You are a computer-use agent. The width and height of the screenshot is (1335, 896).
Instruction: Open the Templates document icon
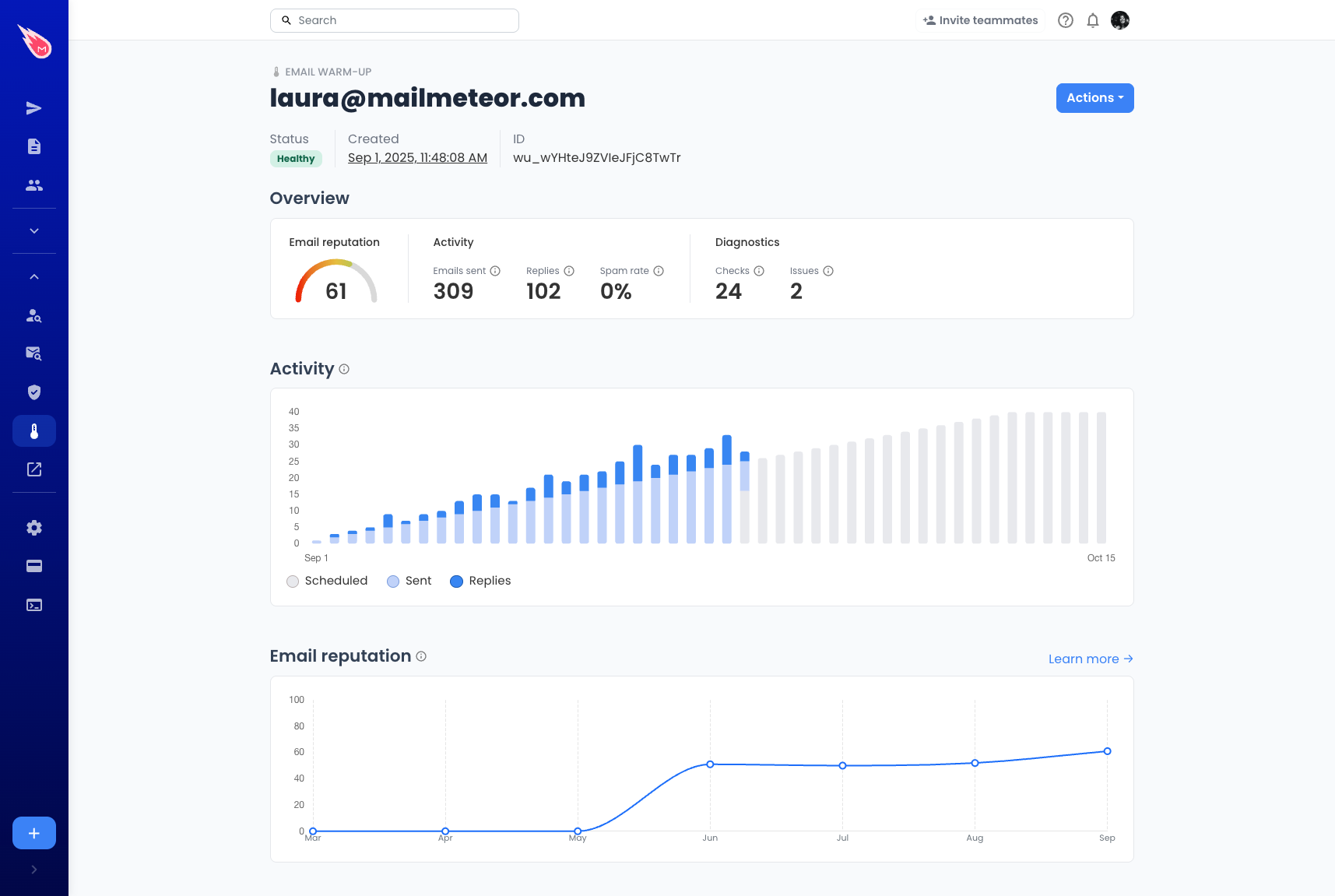coord(33,146)
